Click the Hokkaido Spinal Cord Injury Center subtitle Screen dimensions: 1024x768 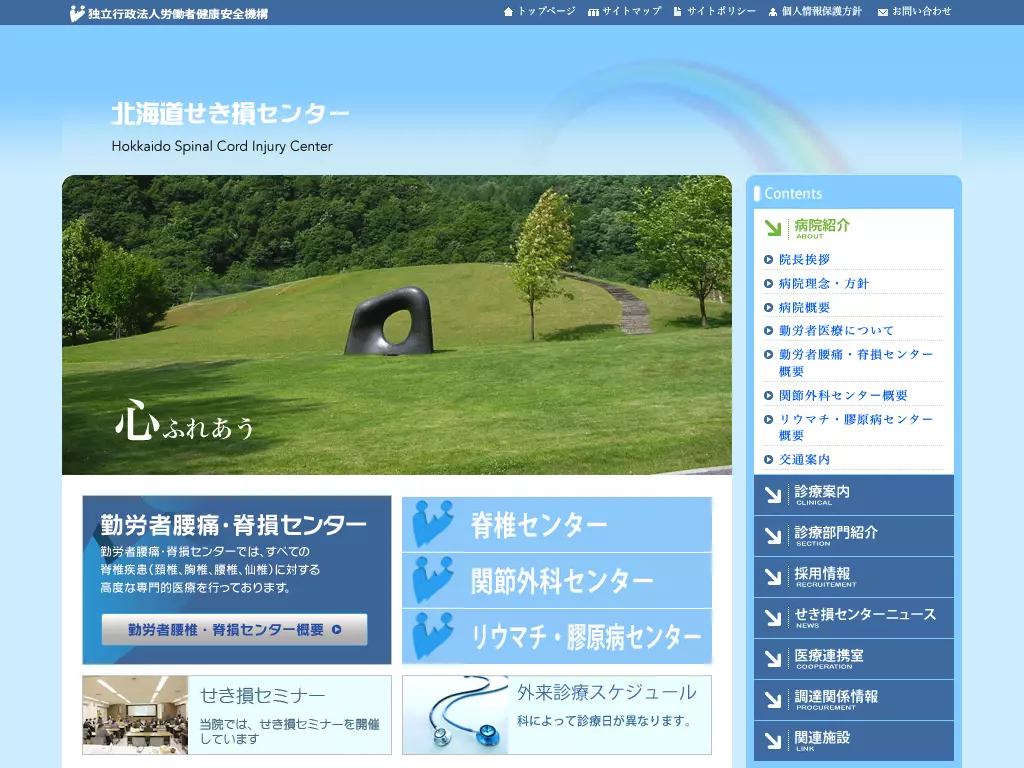[222, 146]
